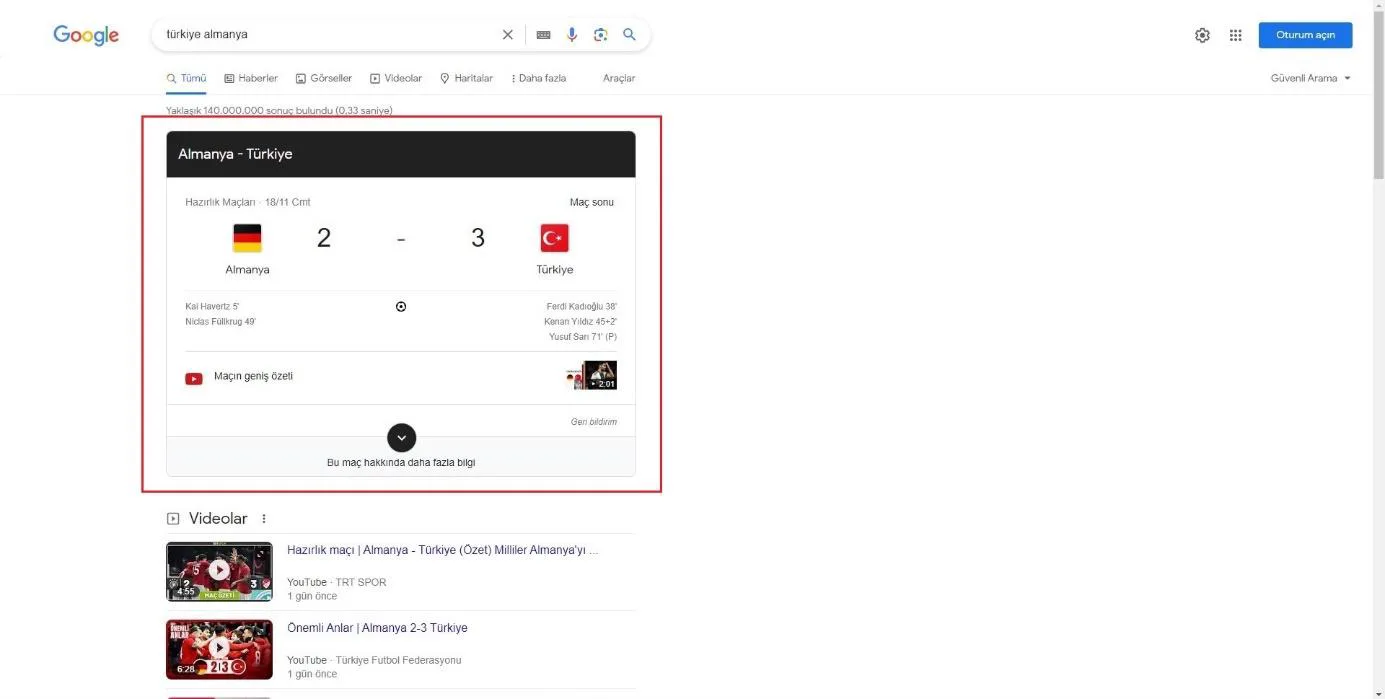
Task: Click the 'Hazırlık Maçları · 18/11 Cmt' text
Action: (x=248, y=202)
